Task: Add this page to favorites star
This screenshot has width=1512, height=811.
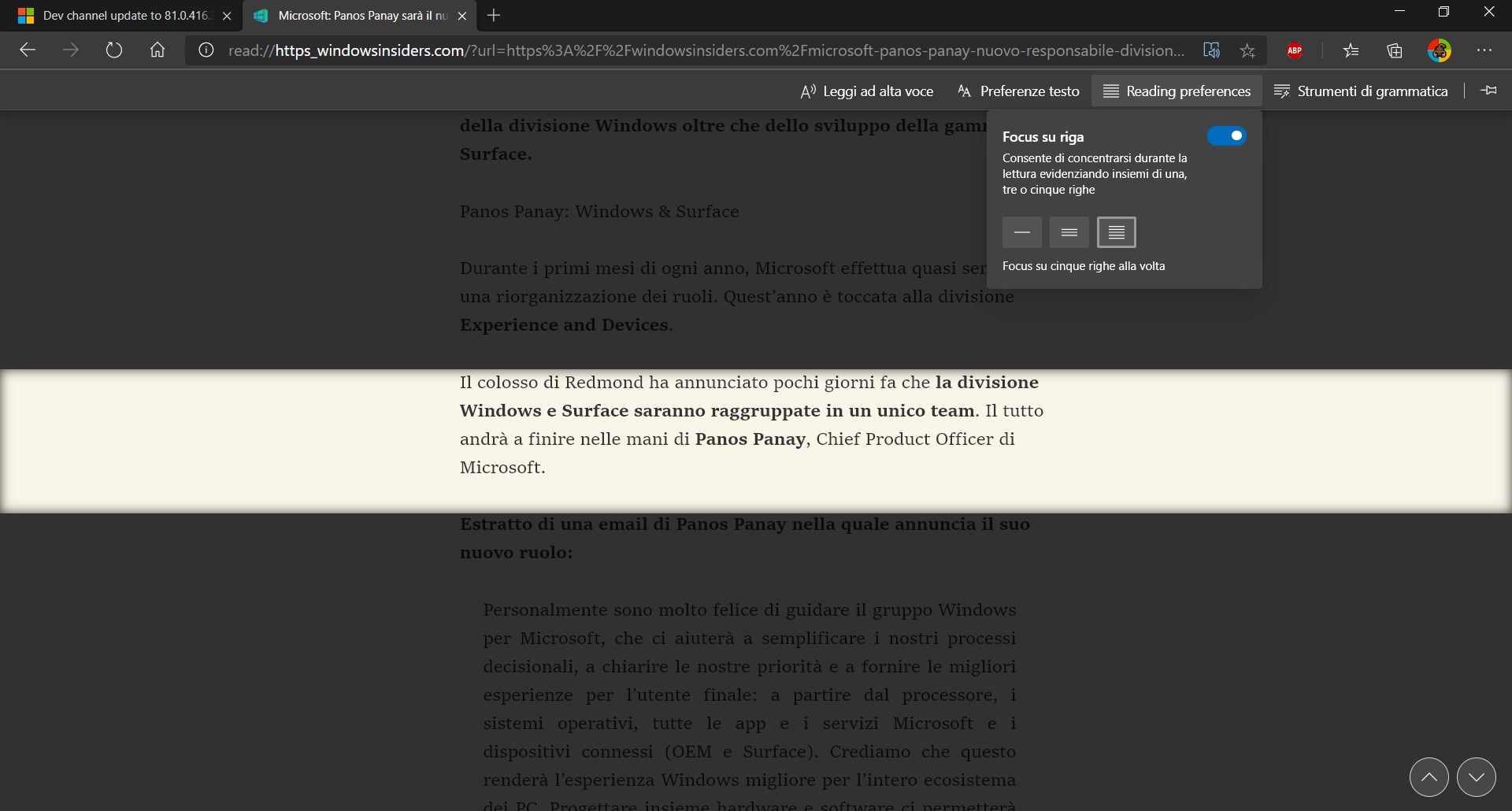Action: [1247, 50]
